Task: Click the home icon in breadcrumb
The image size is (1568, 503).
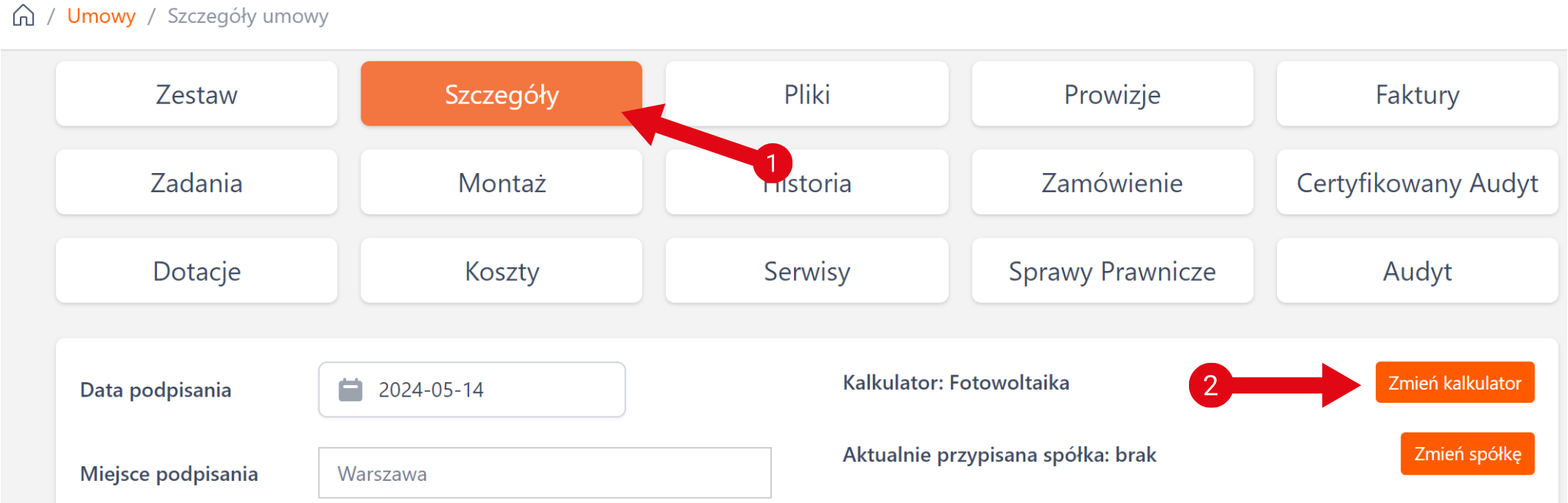Action: point(24,15)
